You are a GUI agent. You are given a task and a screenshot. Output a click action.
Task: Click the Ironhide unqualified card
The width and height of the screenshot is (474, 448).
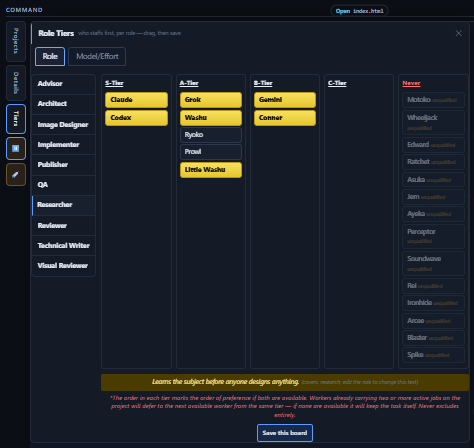coord(433,303)
